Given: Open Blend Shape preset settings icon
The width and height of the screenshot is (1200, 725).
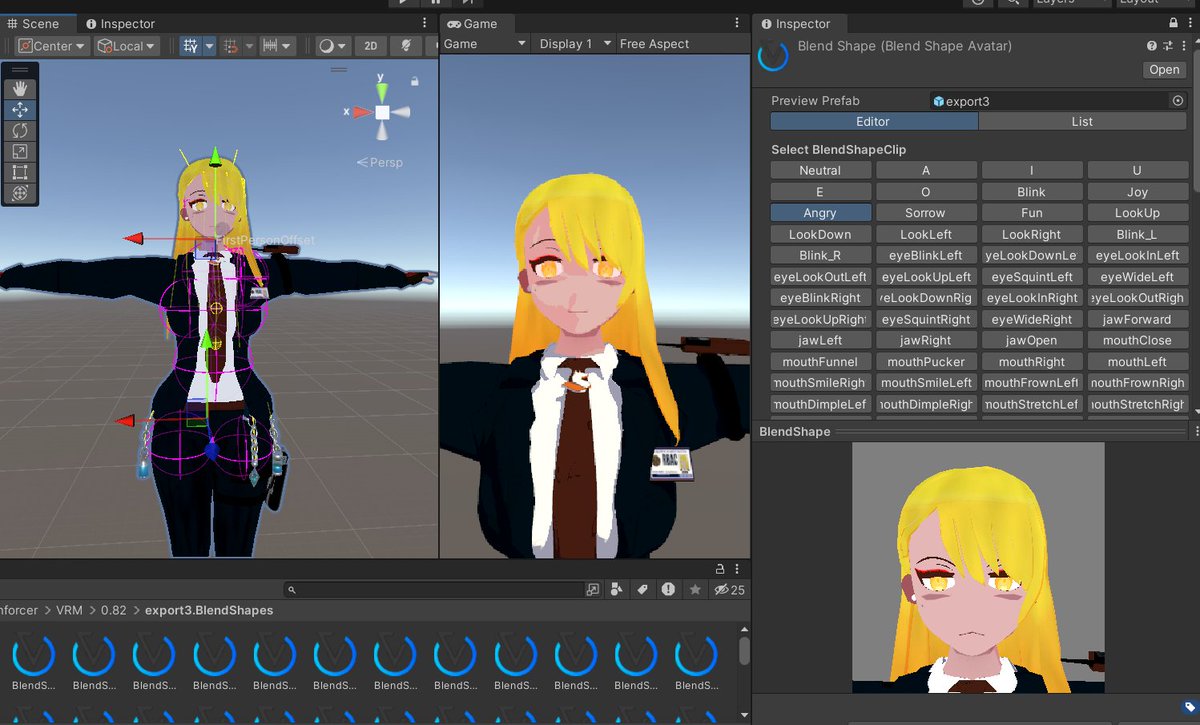Looking at the screenshot, I should click(x=1168, y=46).
